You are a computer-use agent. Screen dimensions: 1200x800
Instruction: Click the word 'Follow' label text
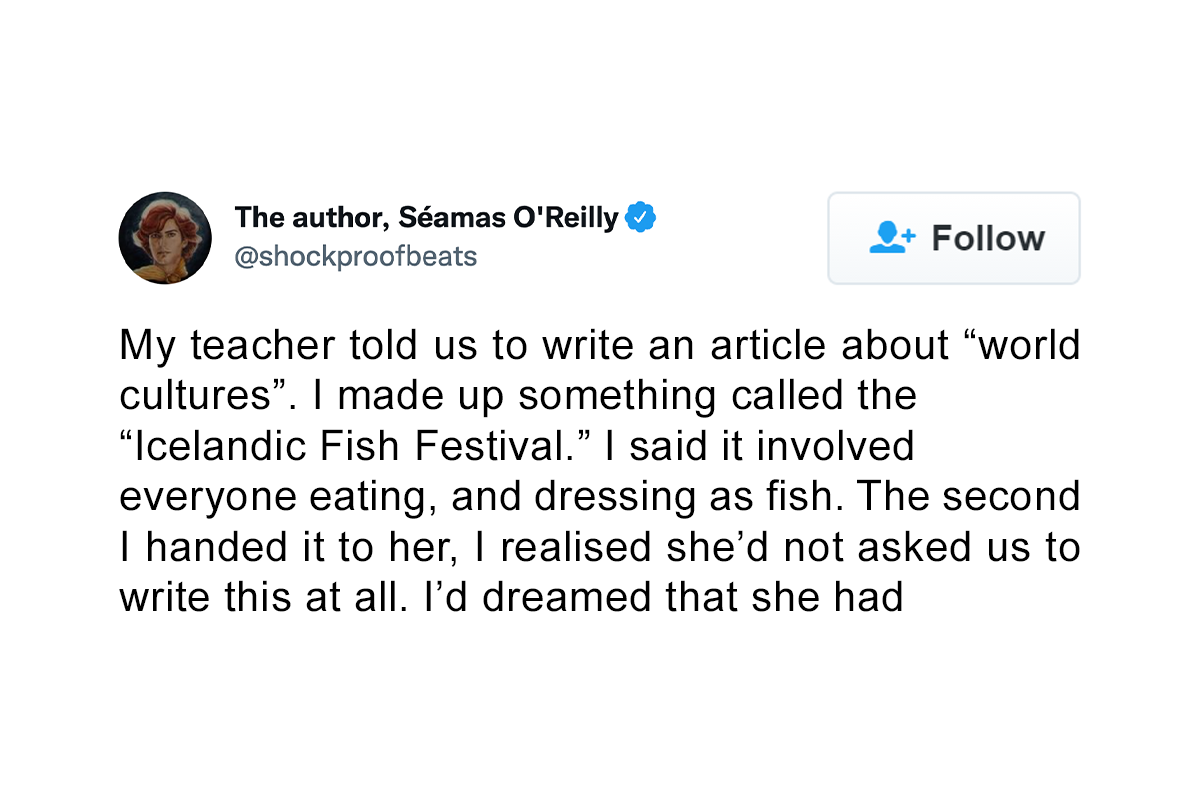click(988, 238)
